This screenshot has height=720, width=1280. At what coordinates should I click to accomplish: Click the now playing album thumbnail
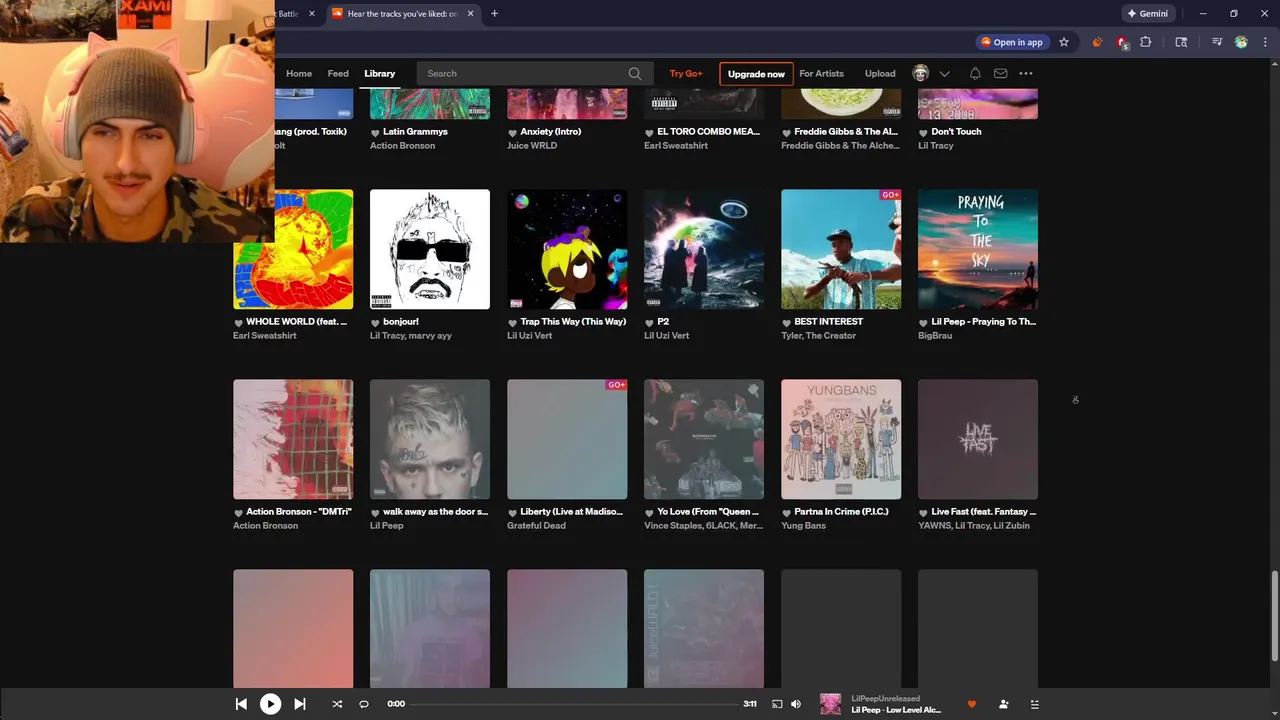tap(831, 704)
